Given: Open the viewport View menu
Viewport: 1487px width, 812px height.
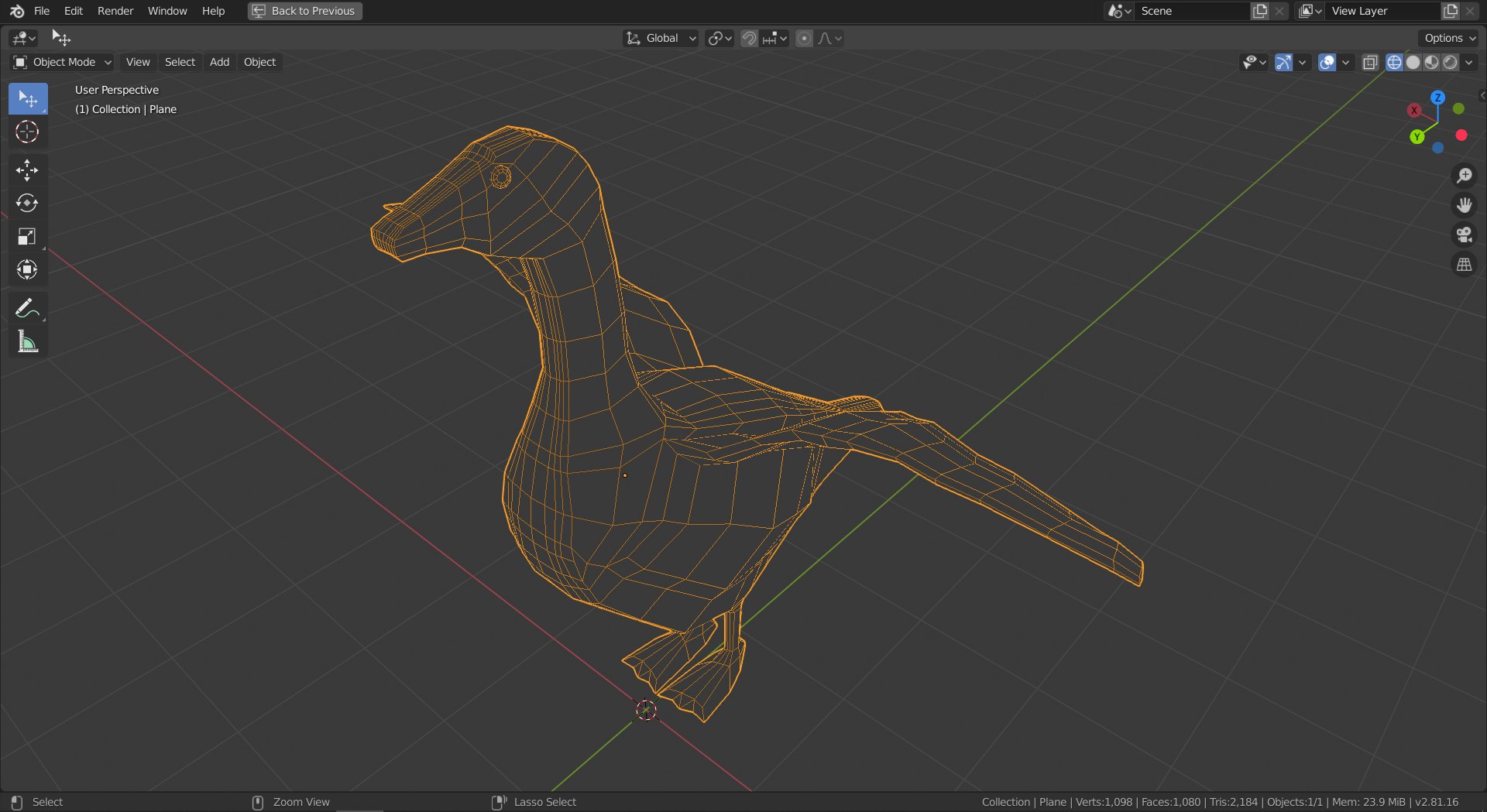Looking at the screenshot, I should coord(138,62).
